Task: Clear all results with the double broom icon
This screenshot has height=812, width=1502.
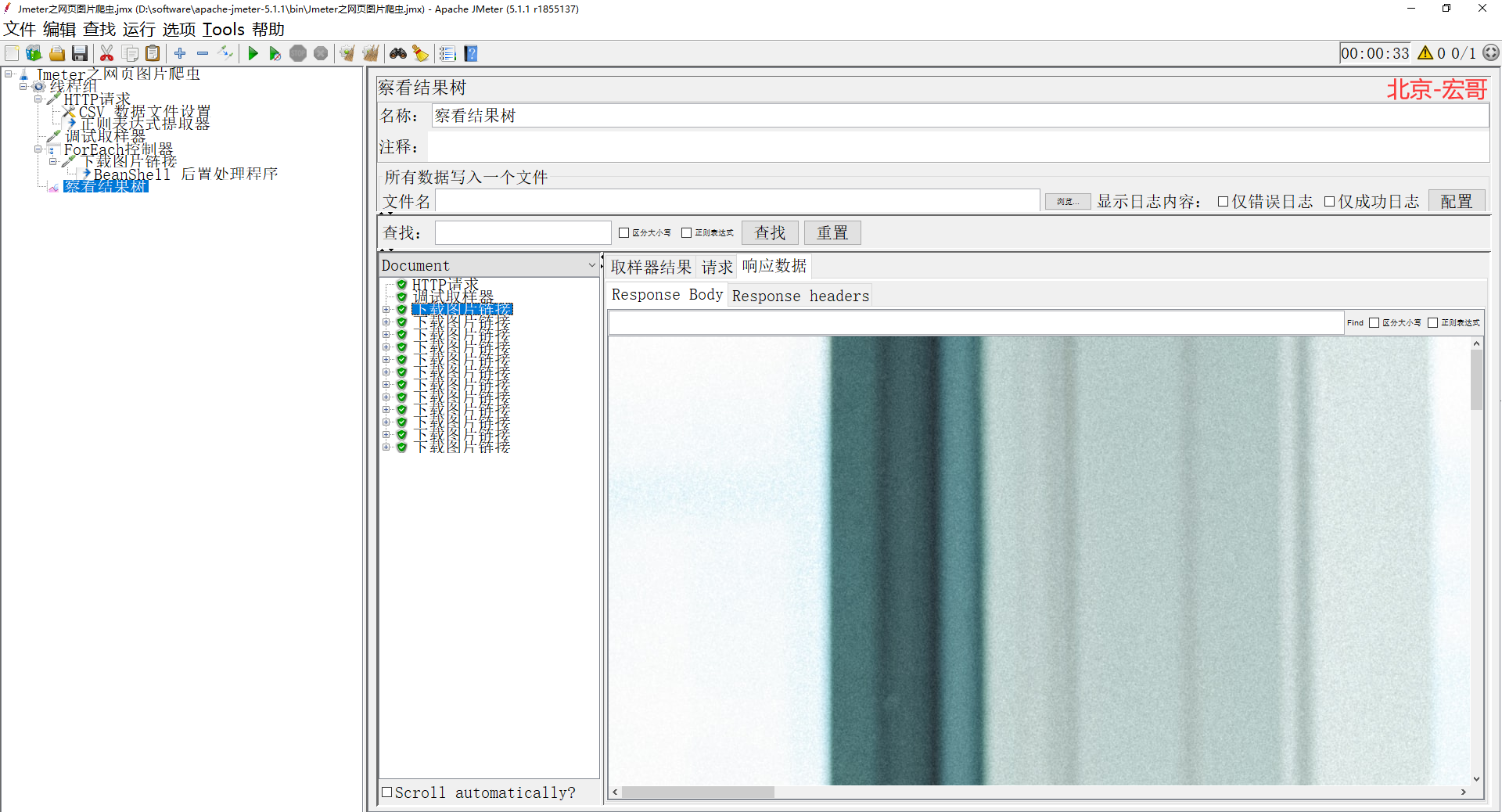Action: pos(371,53)
